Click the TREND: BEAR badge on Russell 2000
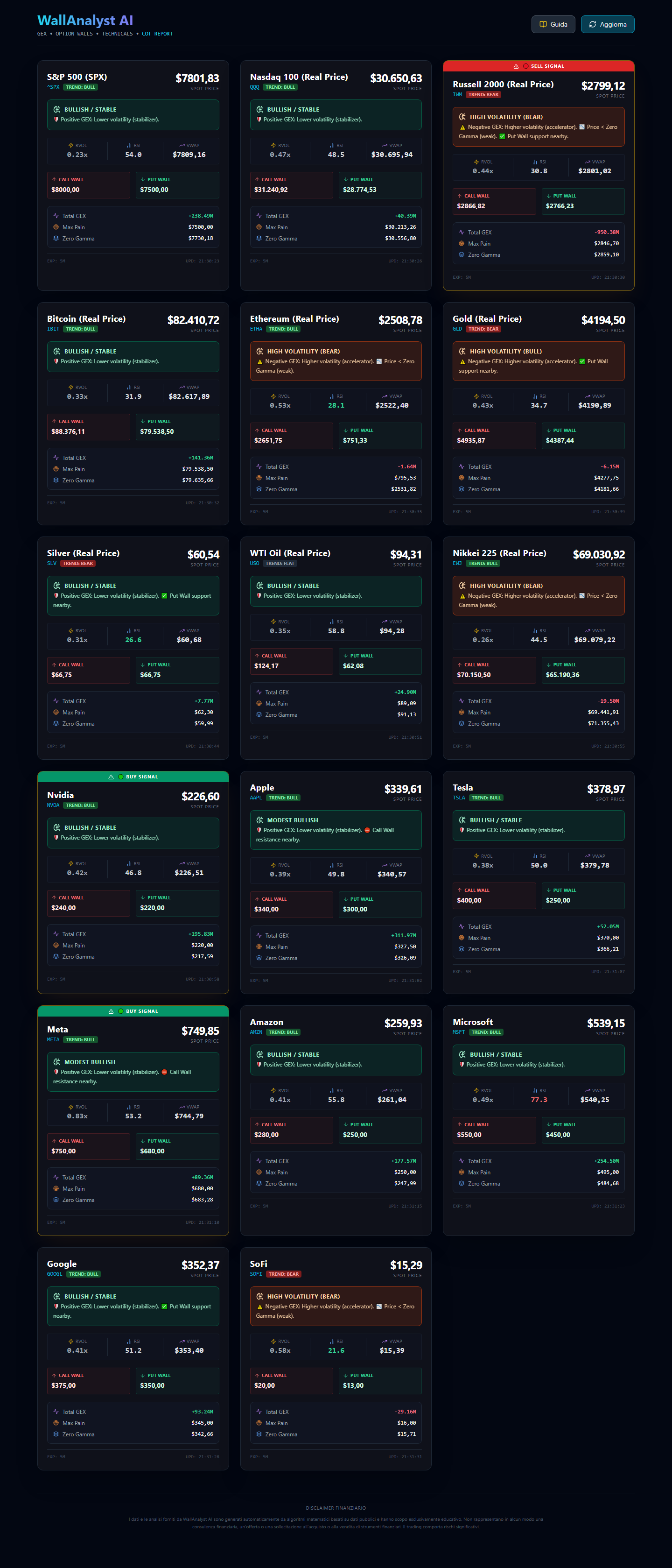672x1568 pixels. click(483, 94)
